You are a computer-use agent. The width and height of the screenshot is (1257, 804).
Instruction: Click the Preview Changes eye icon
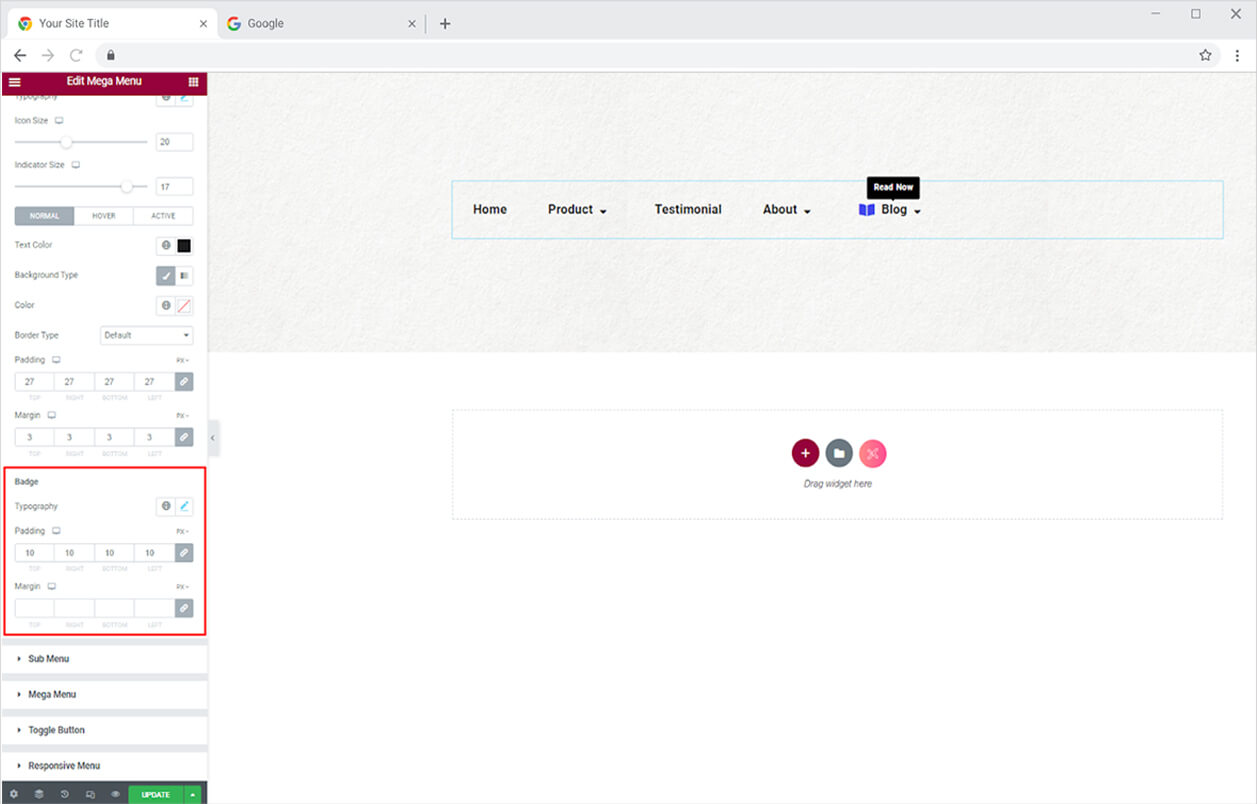[x=115, y=795]
